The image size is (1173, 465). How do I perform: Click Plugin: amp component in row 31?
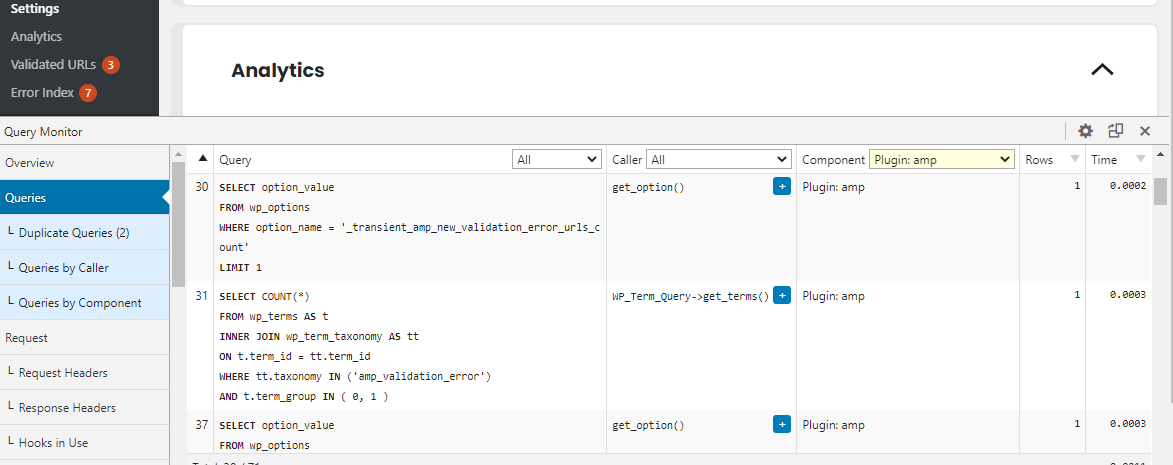[x=833, y=296]
